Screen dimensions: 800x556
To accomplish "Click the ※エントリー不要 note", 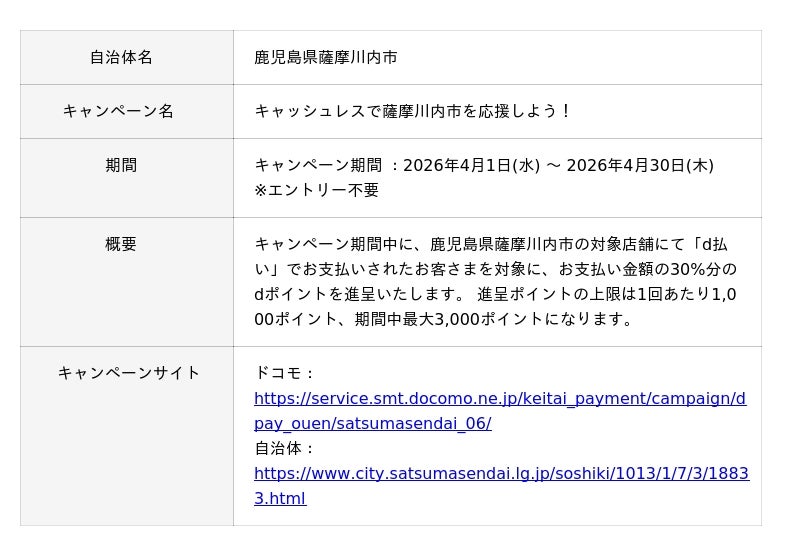I will click(316, 190).
